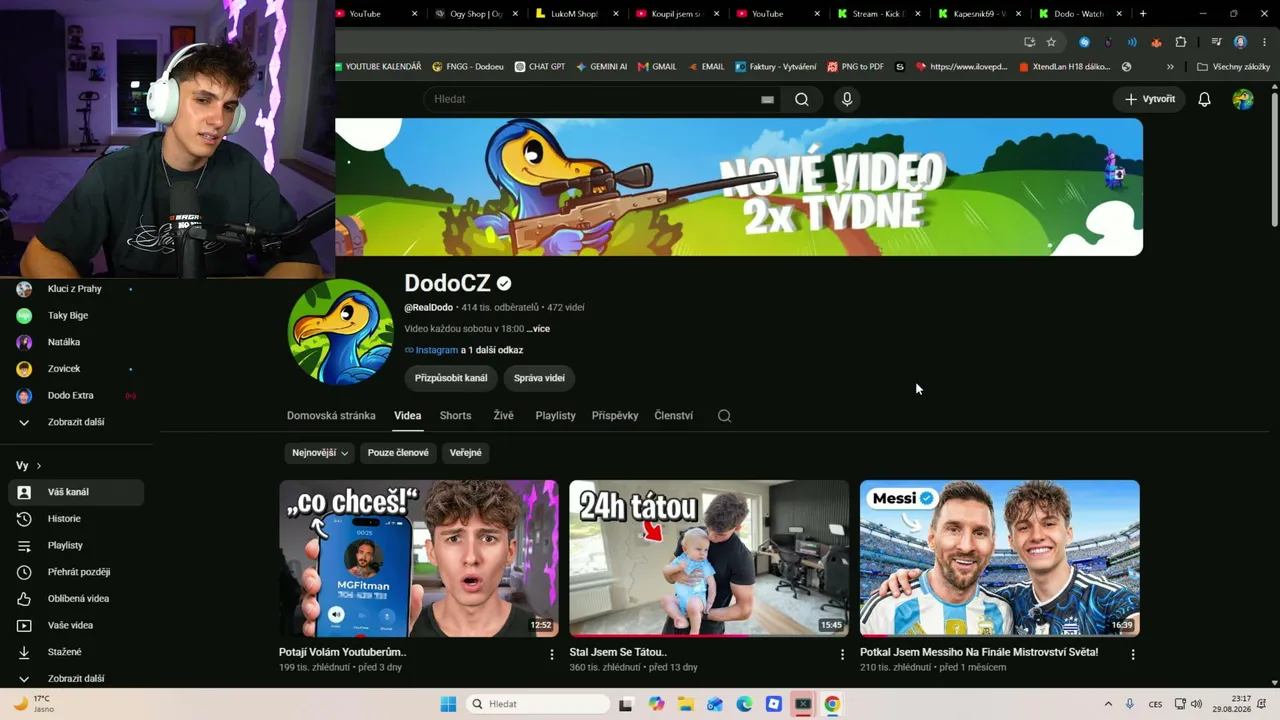Open Copilot from the taskbar
This screenshot has height=720, width=1280.
(656, 704)
